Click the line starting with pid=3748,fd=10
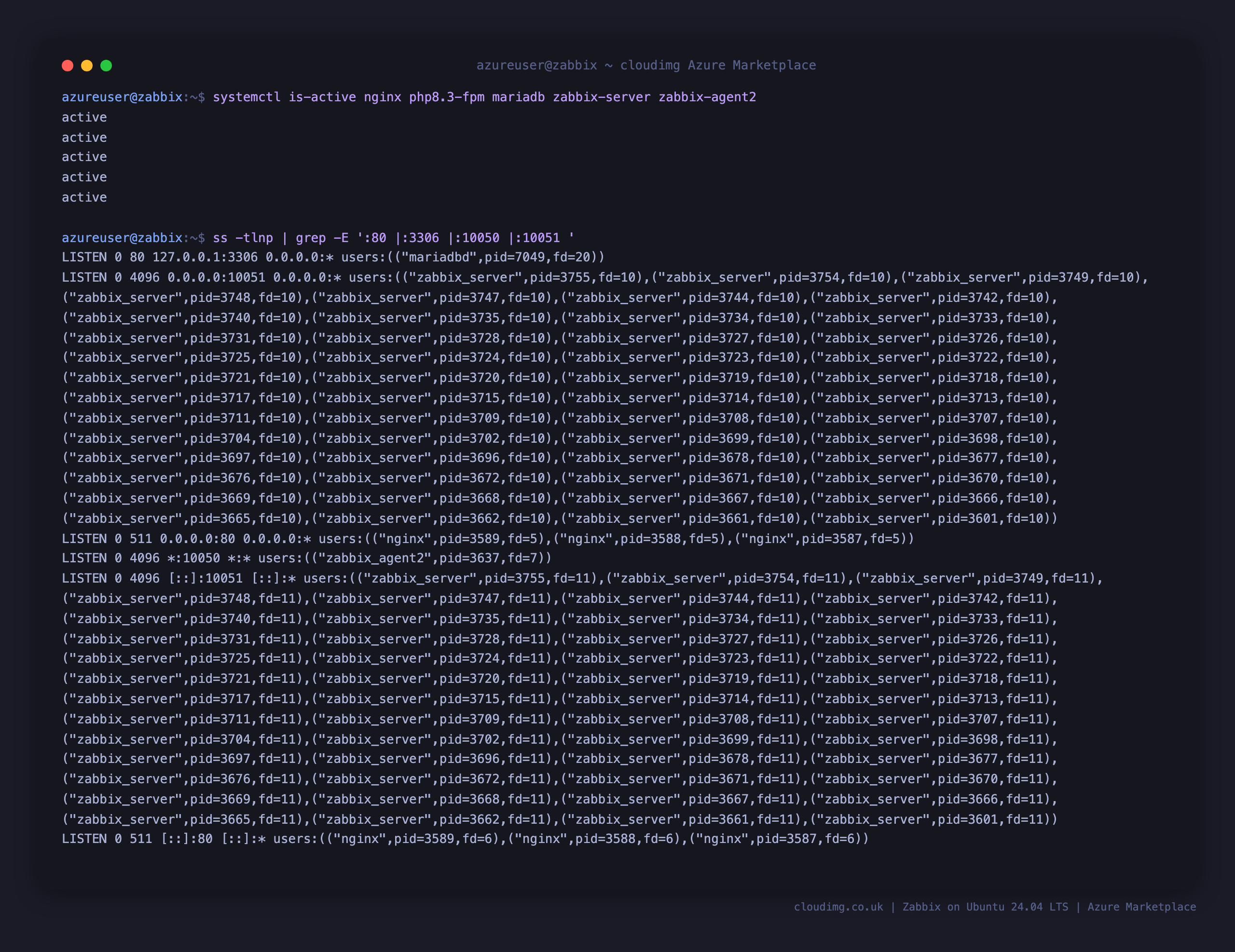Screen dimensions: 1235x952 [560, 298]
